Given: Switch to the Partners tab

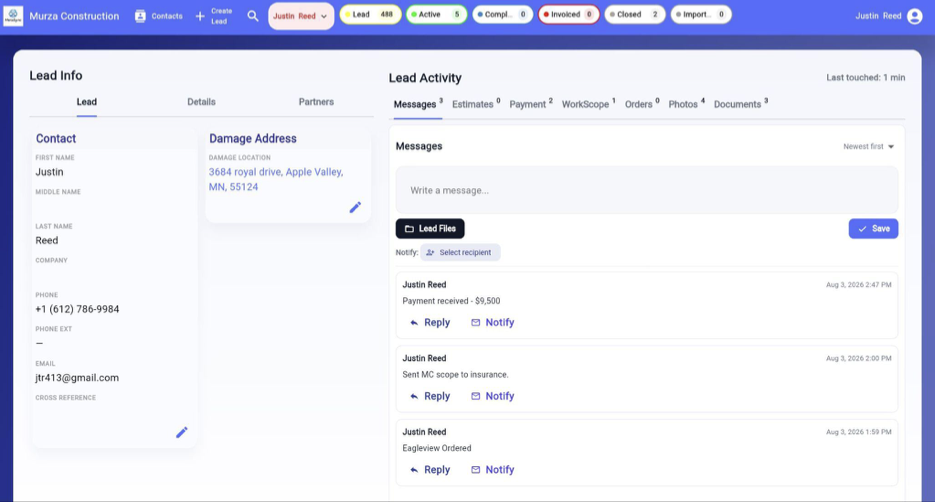Looking at the screenshot, I should coord(316,102).
